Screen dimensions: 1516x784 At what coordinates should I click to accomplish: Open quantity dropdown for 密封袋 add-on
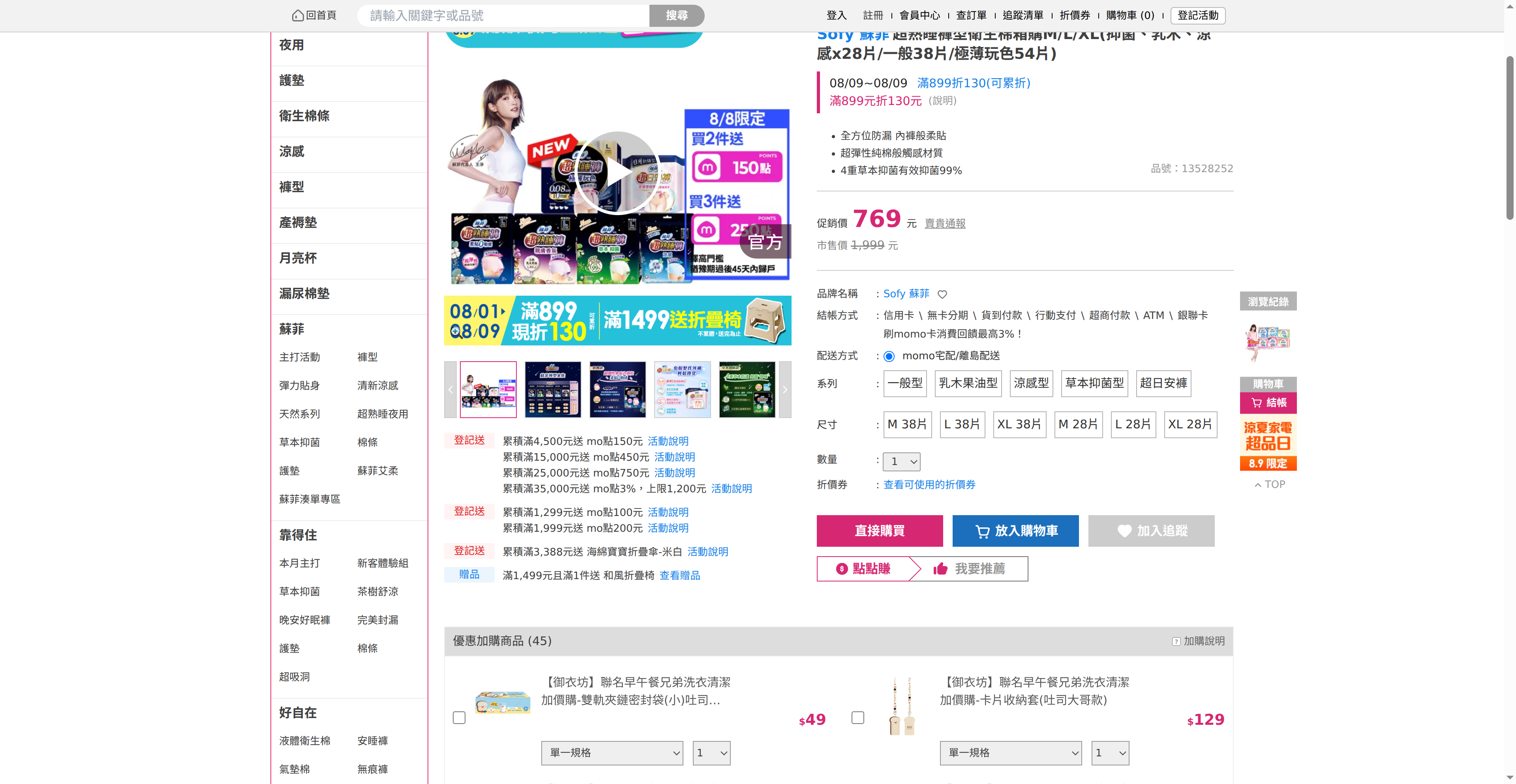tap(711, 753)
